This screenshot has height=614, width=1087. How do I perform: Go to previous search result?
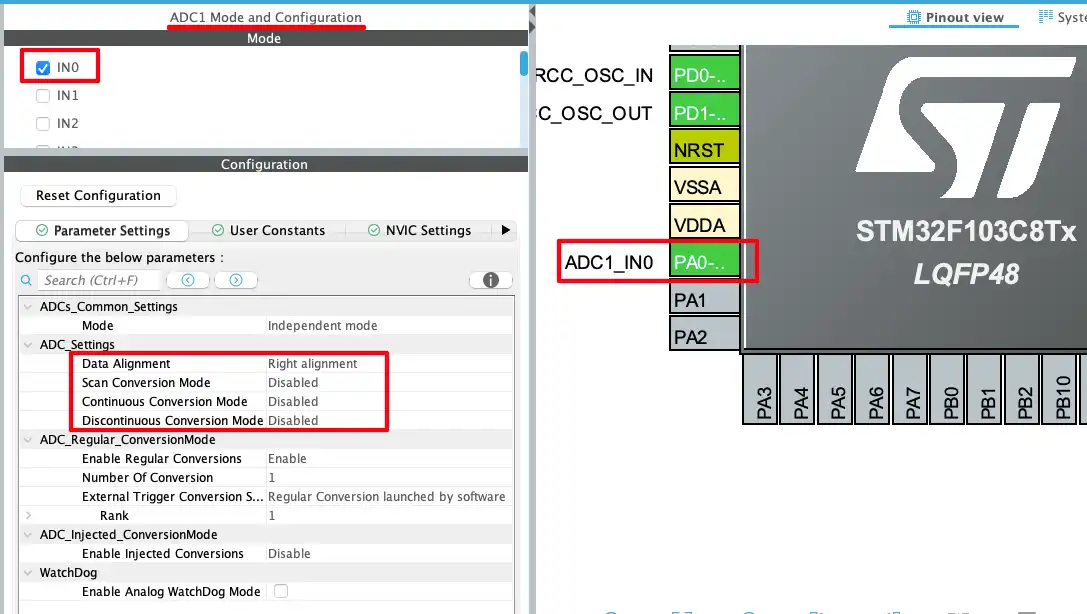coord(188,280)
